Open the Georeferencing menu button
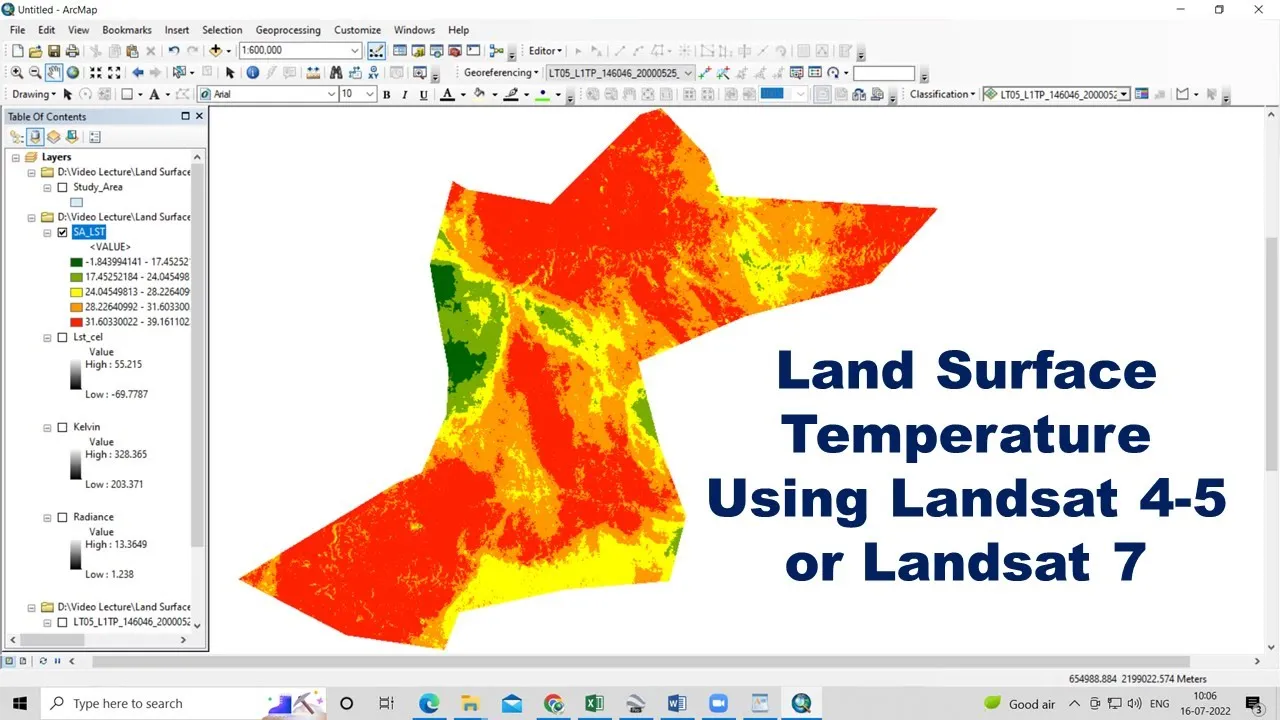This screenshot has height=720, width=1280. 499,73
